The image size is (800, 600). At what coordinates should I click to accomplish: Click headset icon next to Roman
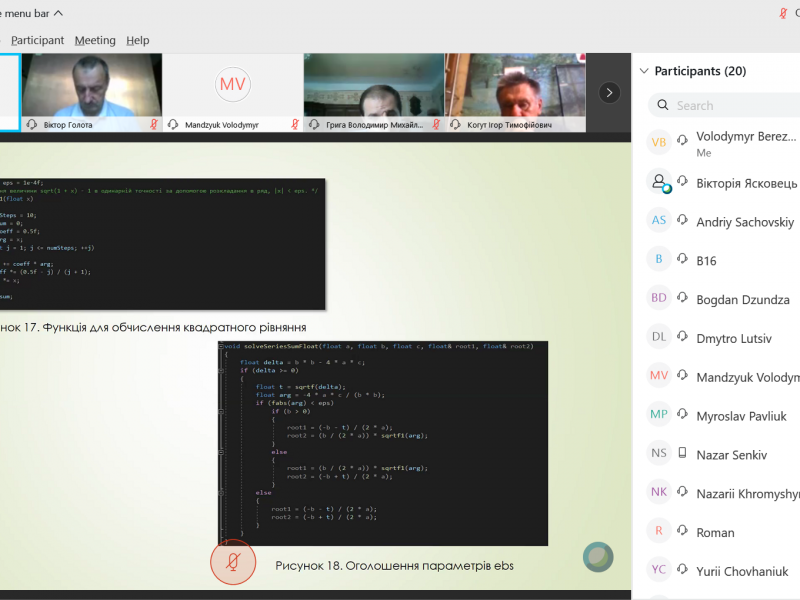pyautogui.click(x=685, y=533)
